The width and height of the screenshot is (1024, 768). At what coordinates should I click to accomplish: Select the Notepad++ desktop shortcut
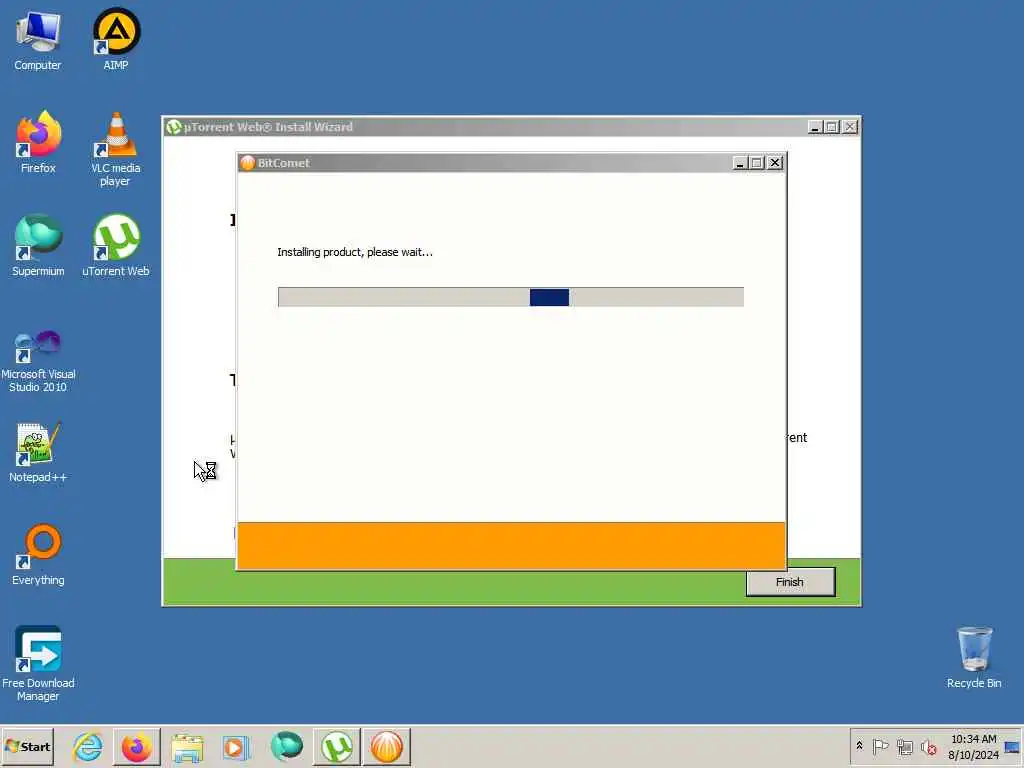[x=38, y=452]
